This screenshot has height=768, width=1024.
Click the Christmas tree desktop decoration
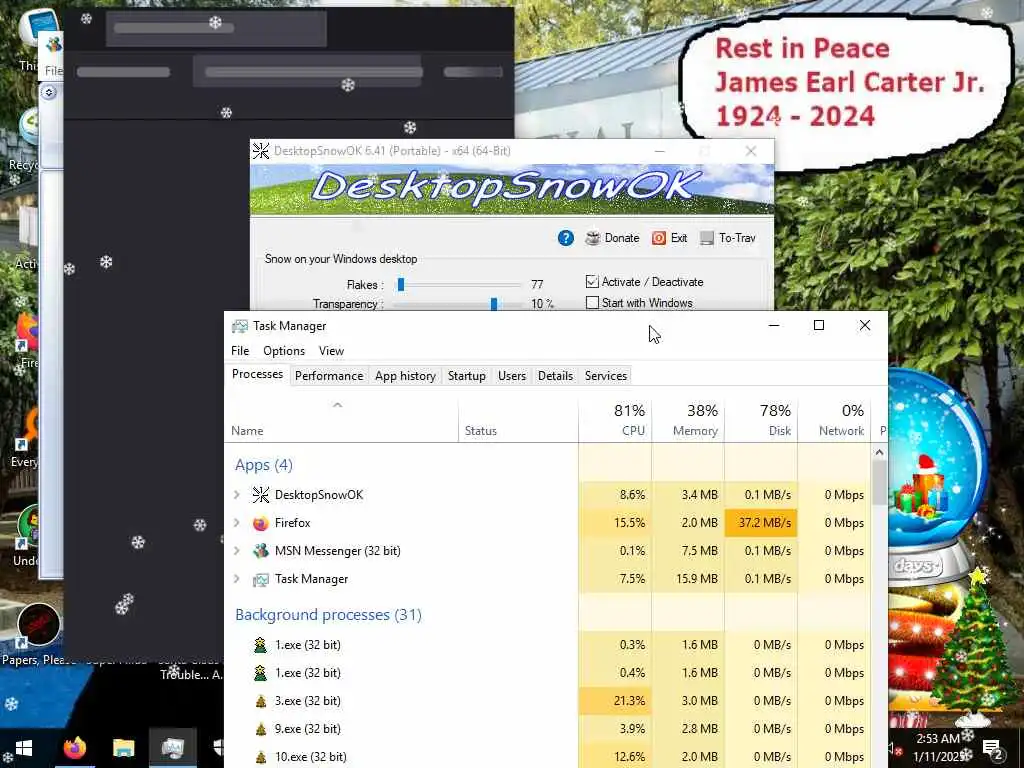pyautogui.click(x=975, y=647)
